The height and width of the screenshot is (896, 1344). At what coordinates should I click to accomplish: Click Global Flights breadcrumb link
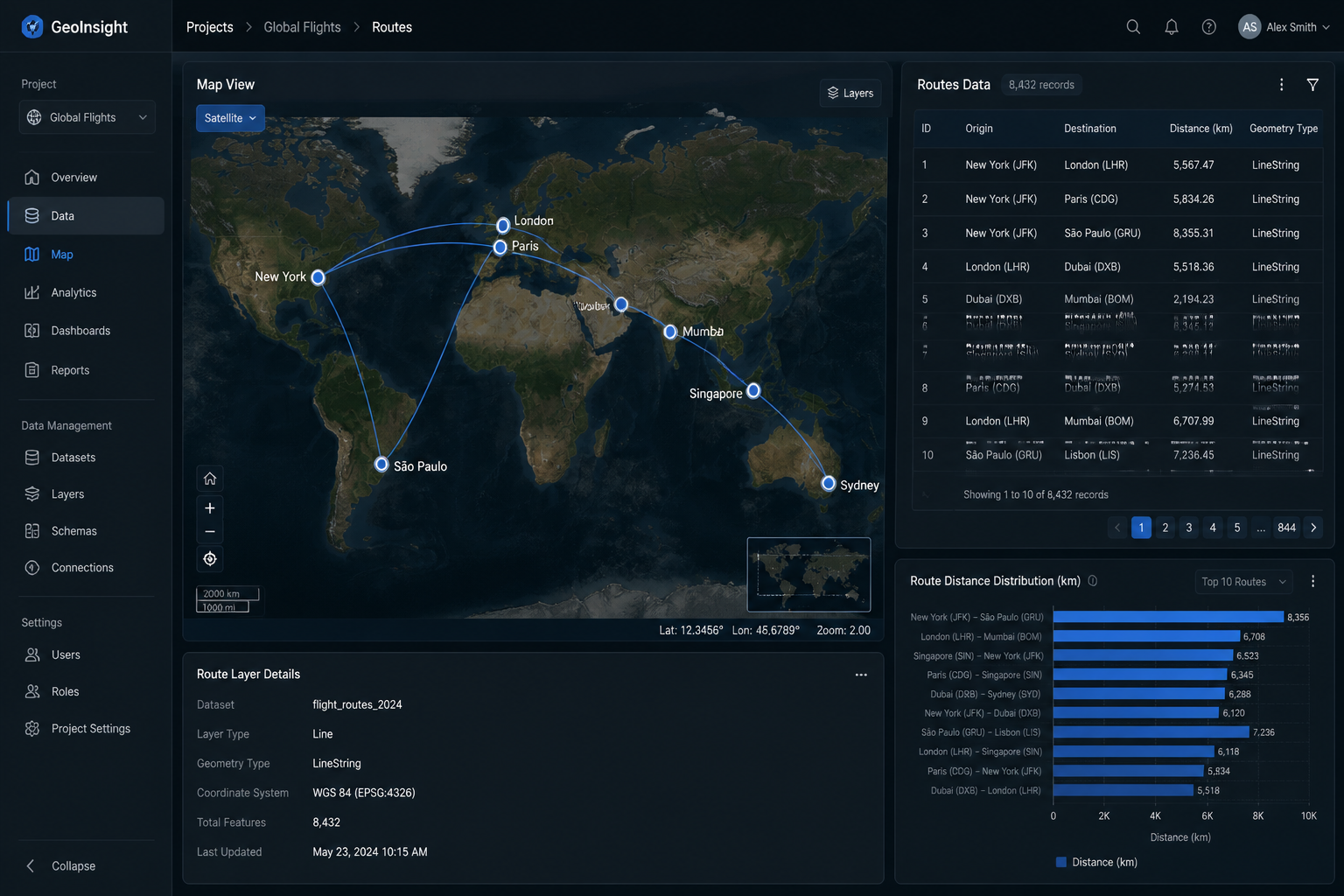coord(302,27)
